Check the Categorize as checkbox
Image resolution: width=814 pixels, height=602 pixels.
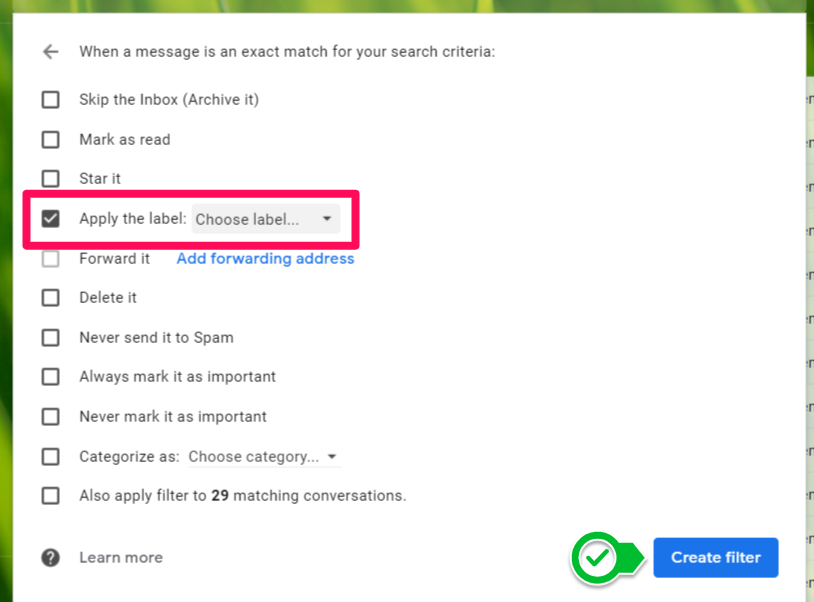click(51, 457)
